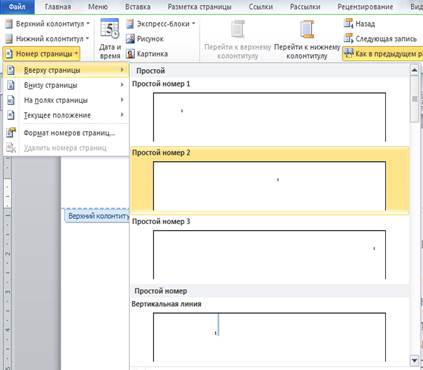Click the Верхний колонтитул header icon
The image size is (423, 370).
pyautogui.click(x=9, y=24)
